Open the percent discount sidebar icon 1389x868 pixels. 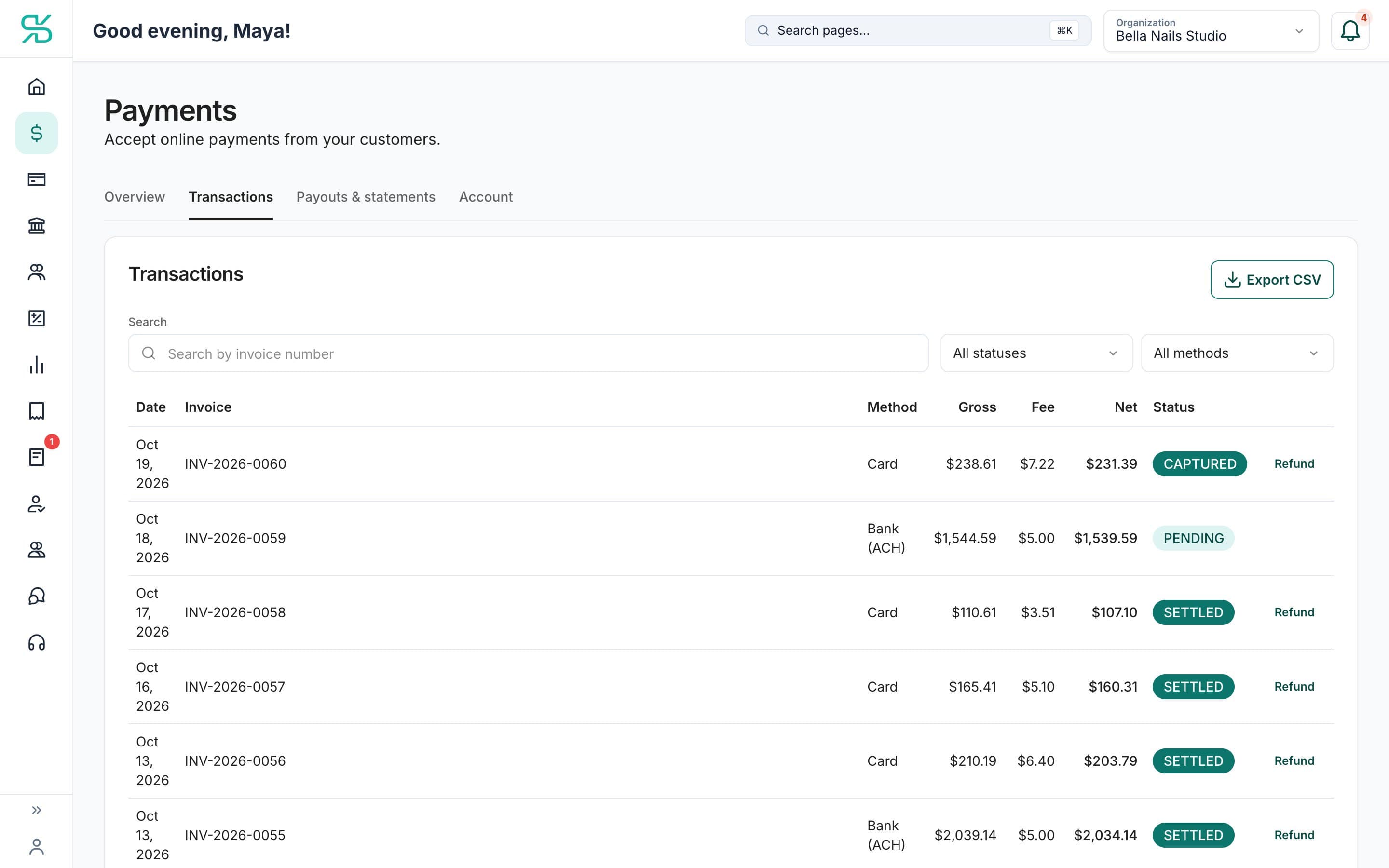tap(36, 318)
